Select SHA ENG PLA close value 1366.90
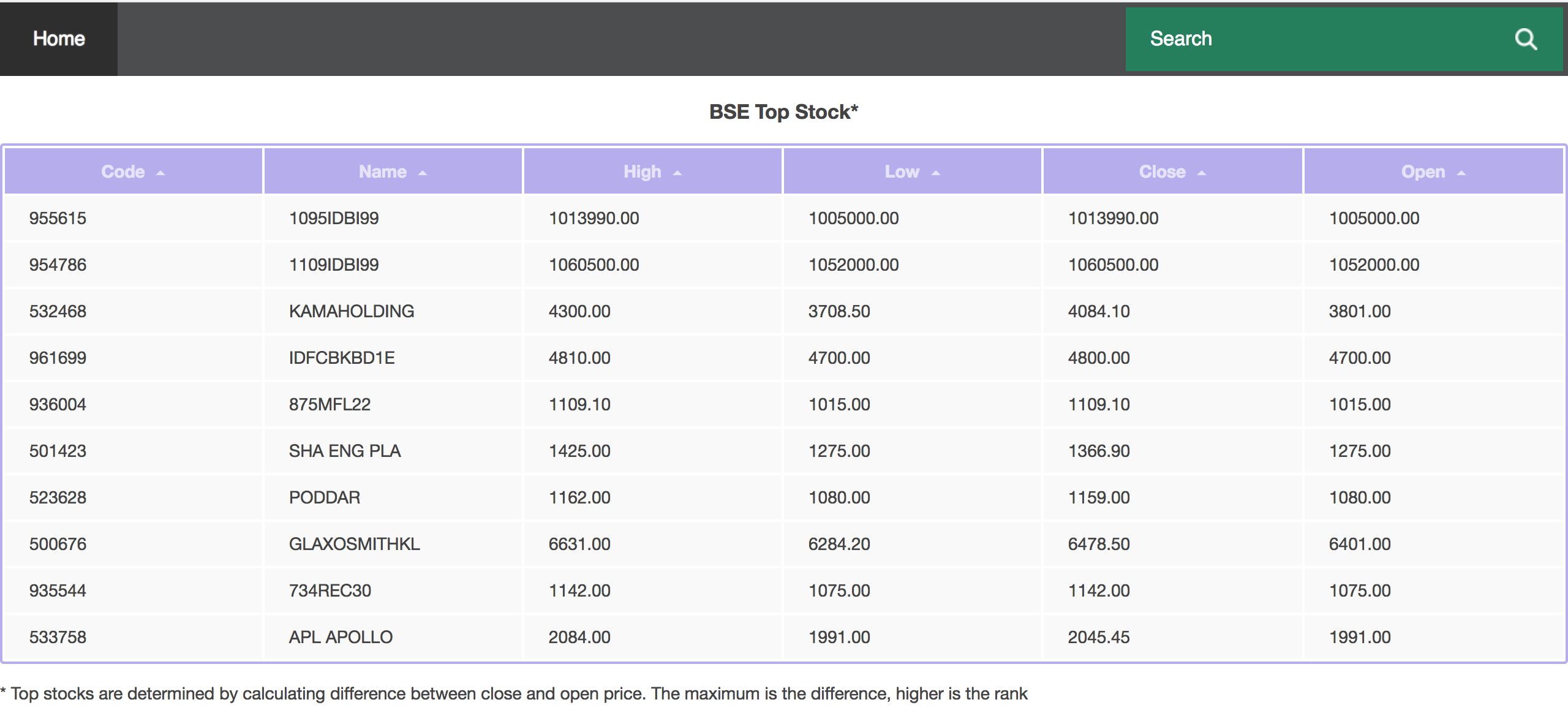 click(x=1099, y=451)
